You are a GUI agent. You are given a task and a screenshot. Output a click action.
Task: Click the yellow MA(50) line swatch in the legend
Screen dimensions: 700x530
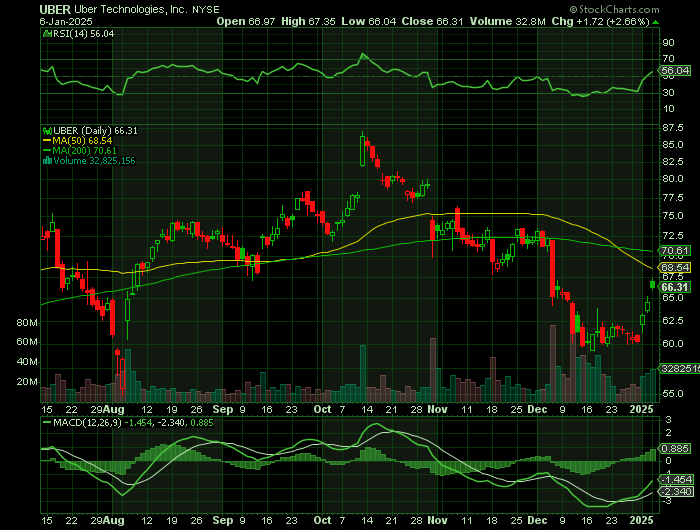[47, 141]
